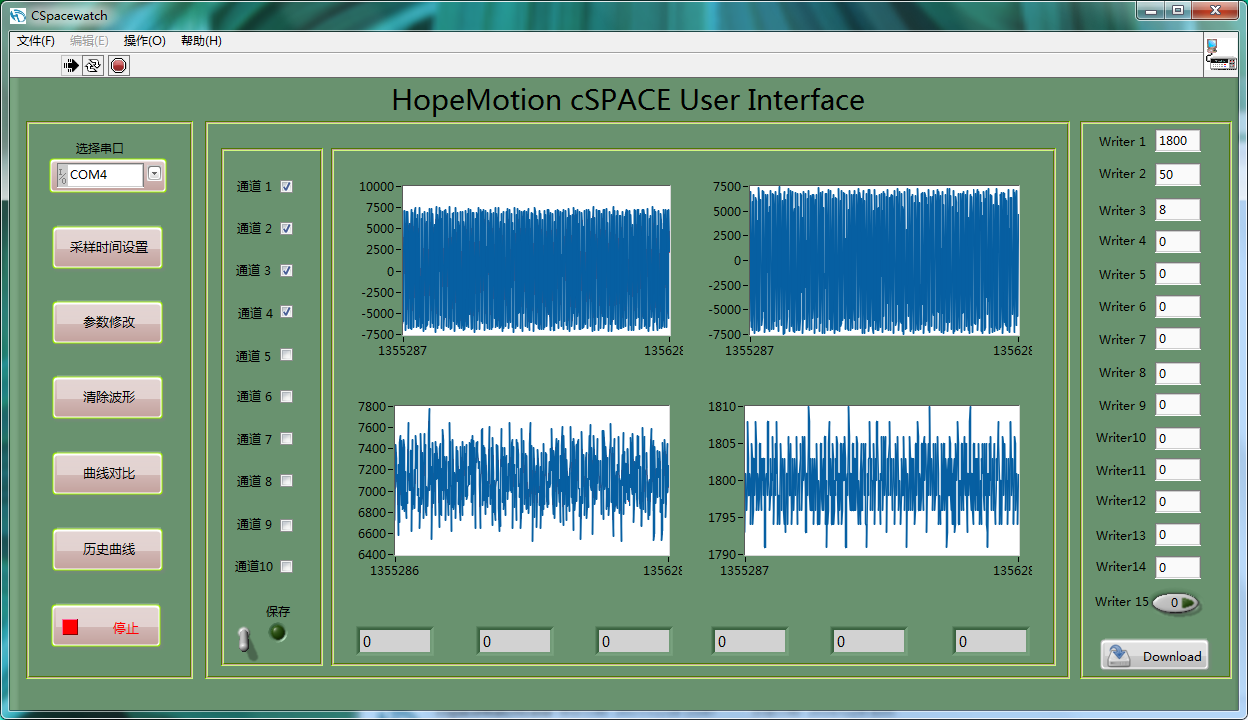The image size is (1248, 720).
Task: Click the 选择串口 label
Action: 100,148
